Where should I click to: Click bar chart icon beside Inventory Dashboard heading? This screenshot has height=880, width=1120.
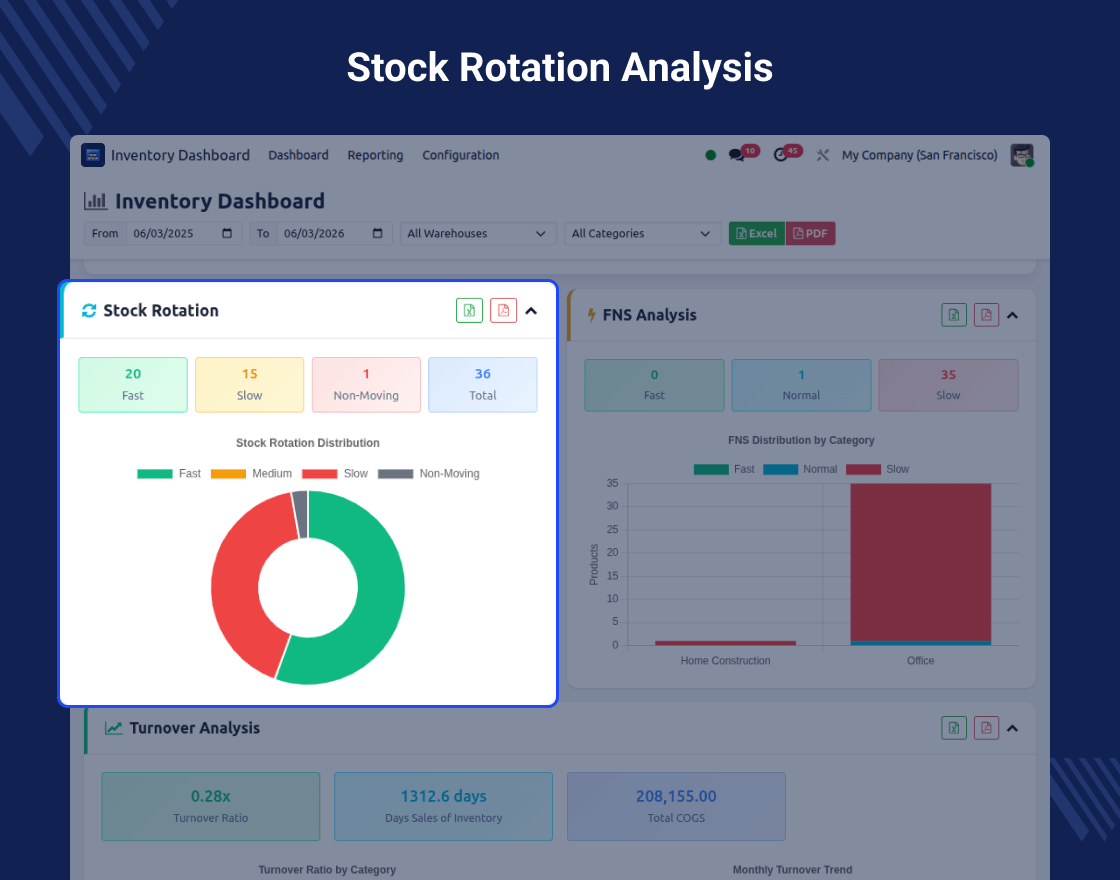pyautogui.click(x=95, y=201)
